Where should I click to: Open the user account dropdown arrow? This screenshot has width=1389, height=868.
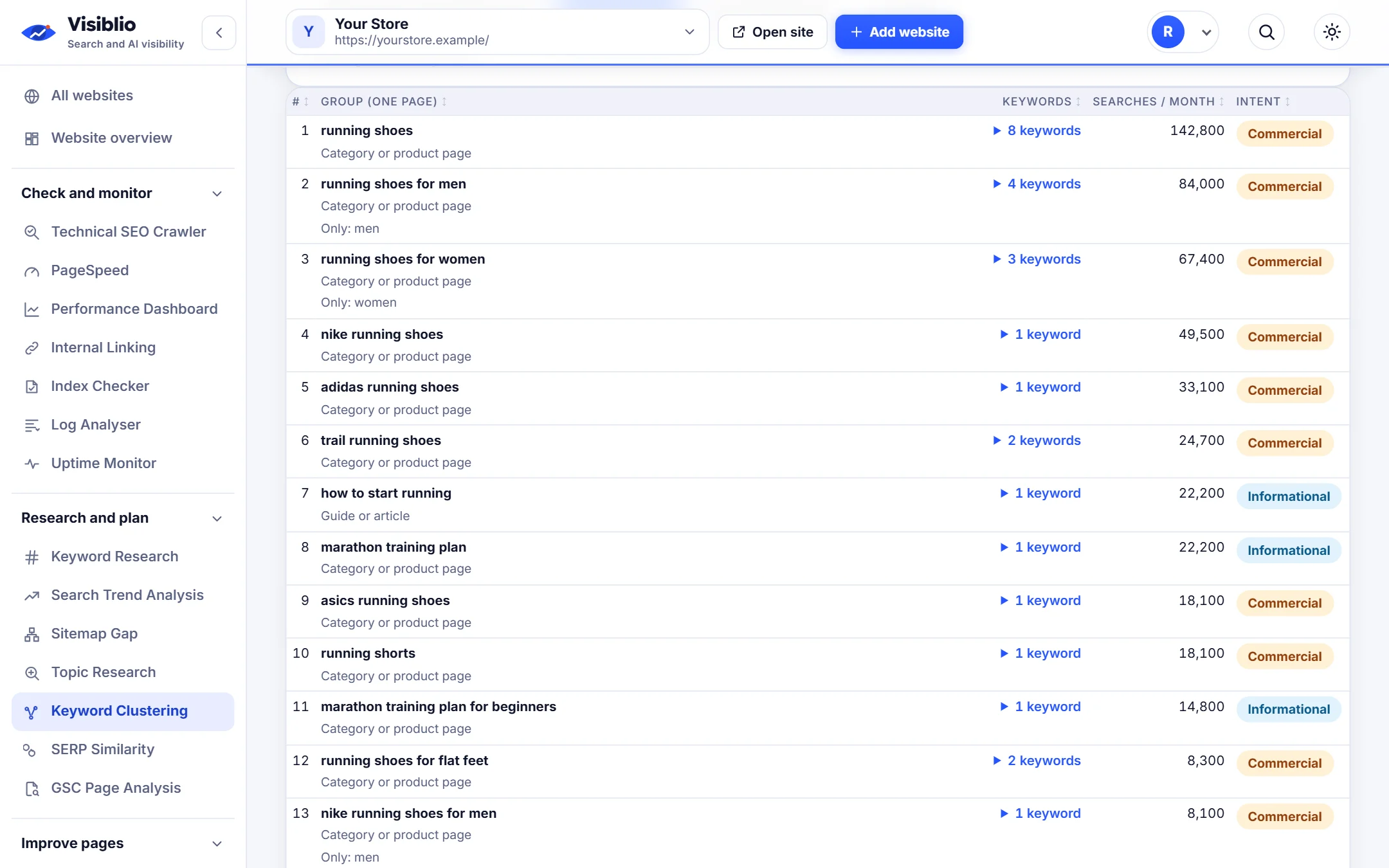(x=1206, y=32)
